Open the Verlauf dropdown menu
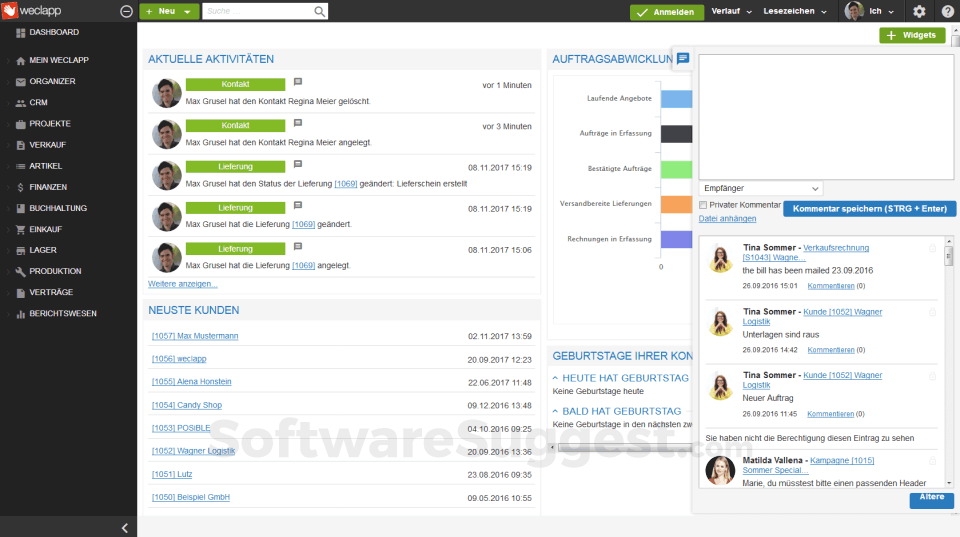This screenshot has height=537, width=960. [732, 11]
